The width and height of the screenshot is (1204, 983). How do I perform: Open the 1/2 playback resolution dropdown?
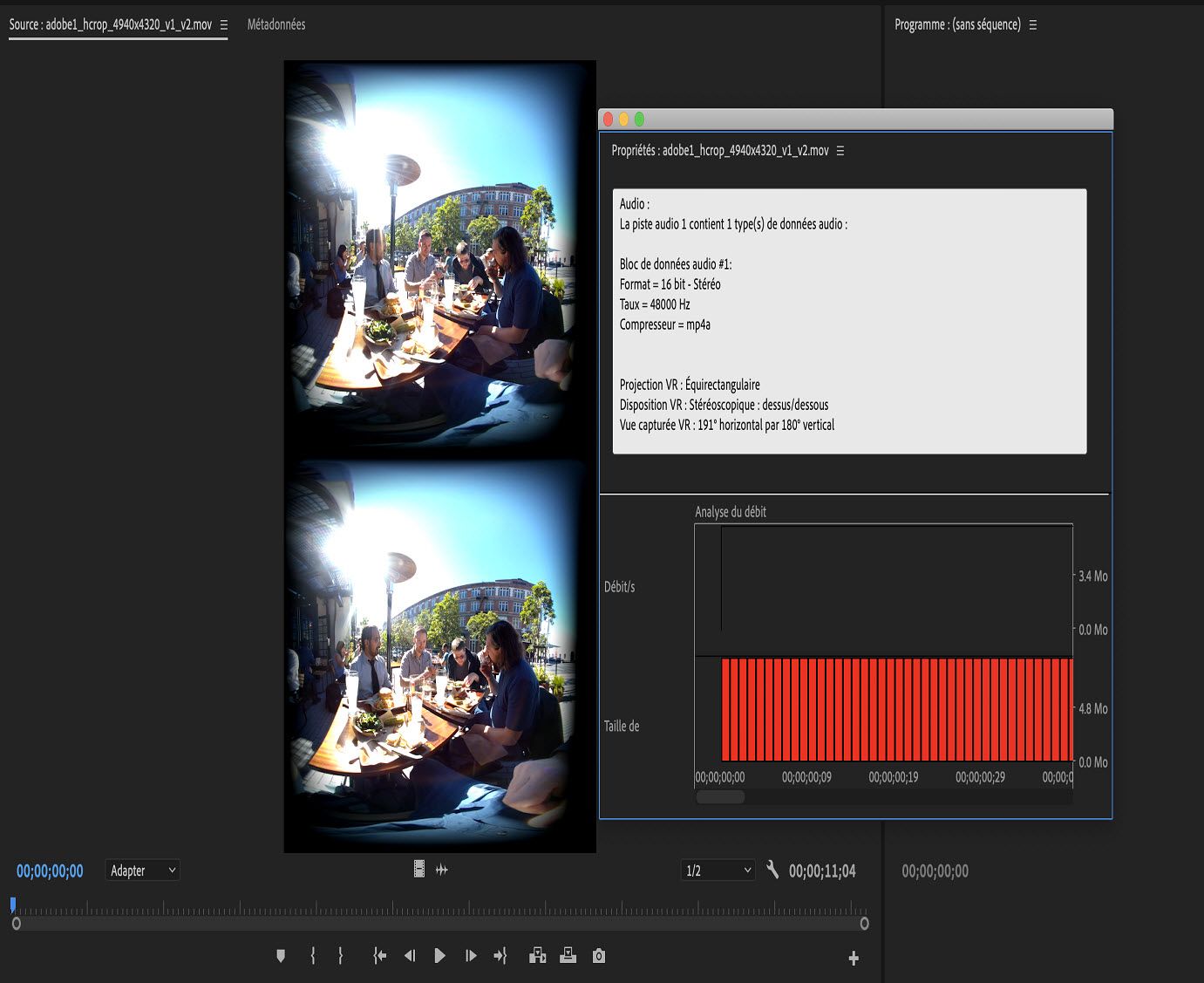coord(718,870)
